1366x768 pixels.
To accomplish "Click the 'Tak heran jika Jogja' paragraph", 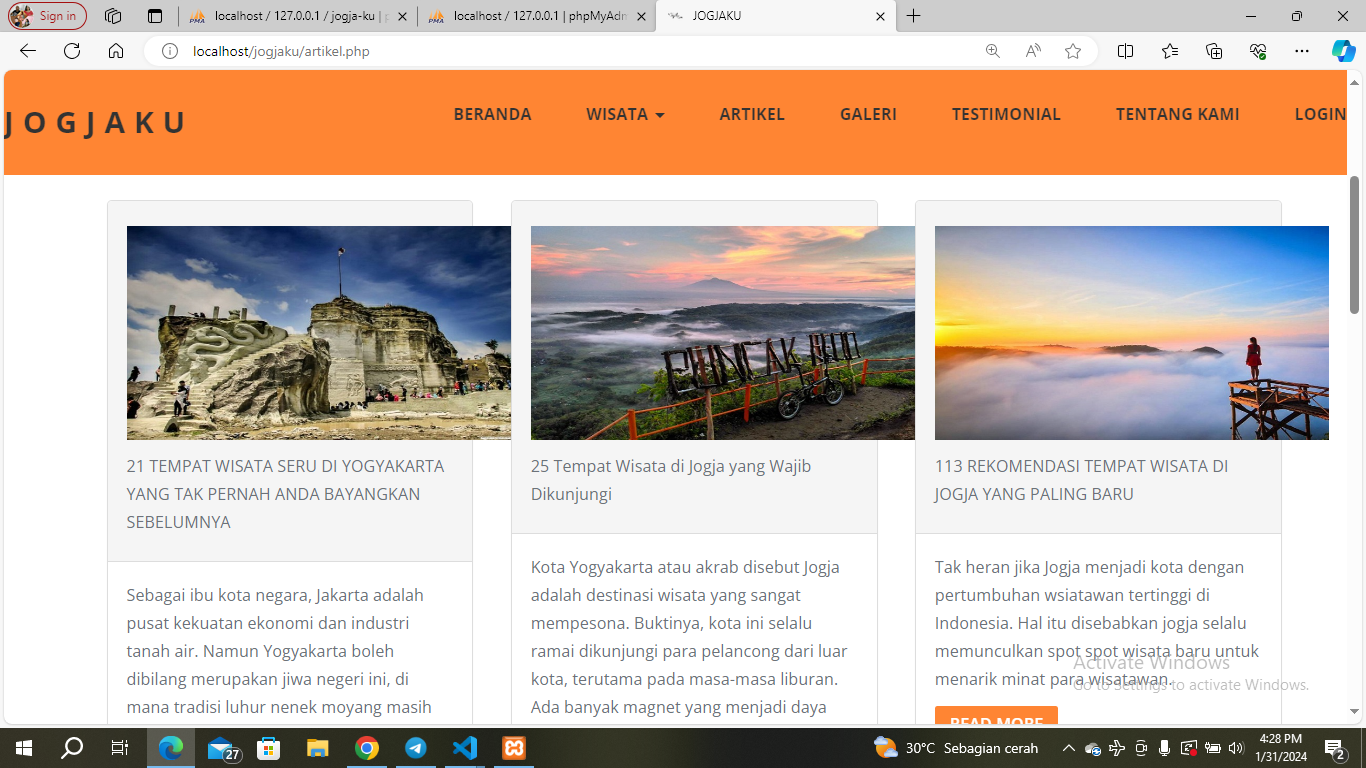I will [x=1097, y=623].
